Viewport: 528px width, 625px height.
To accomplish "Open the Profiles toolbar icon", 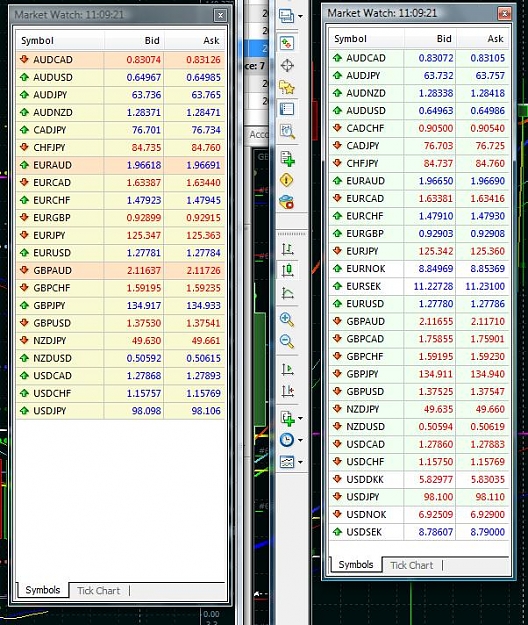I will tap(287, 16).
